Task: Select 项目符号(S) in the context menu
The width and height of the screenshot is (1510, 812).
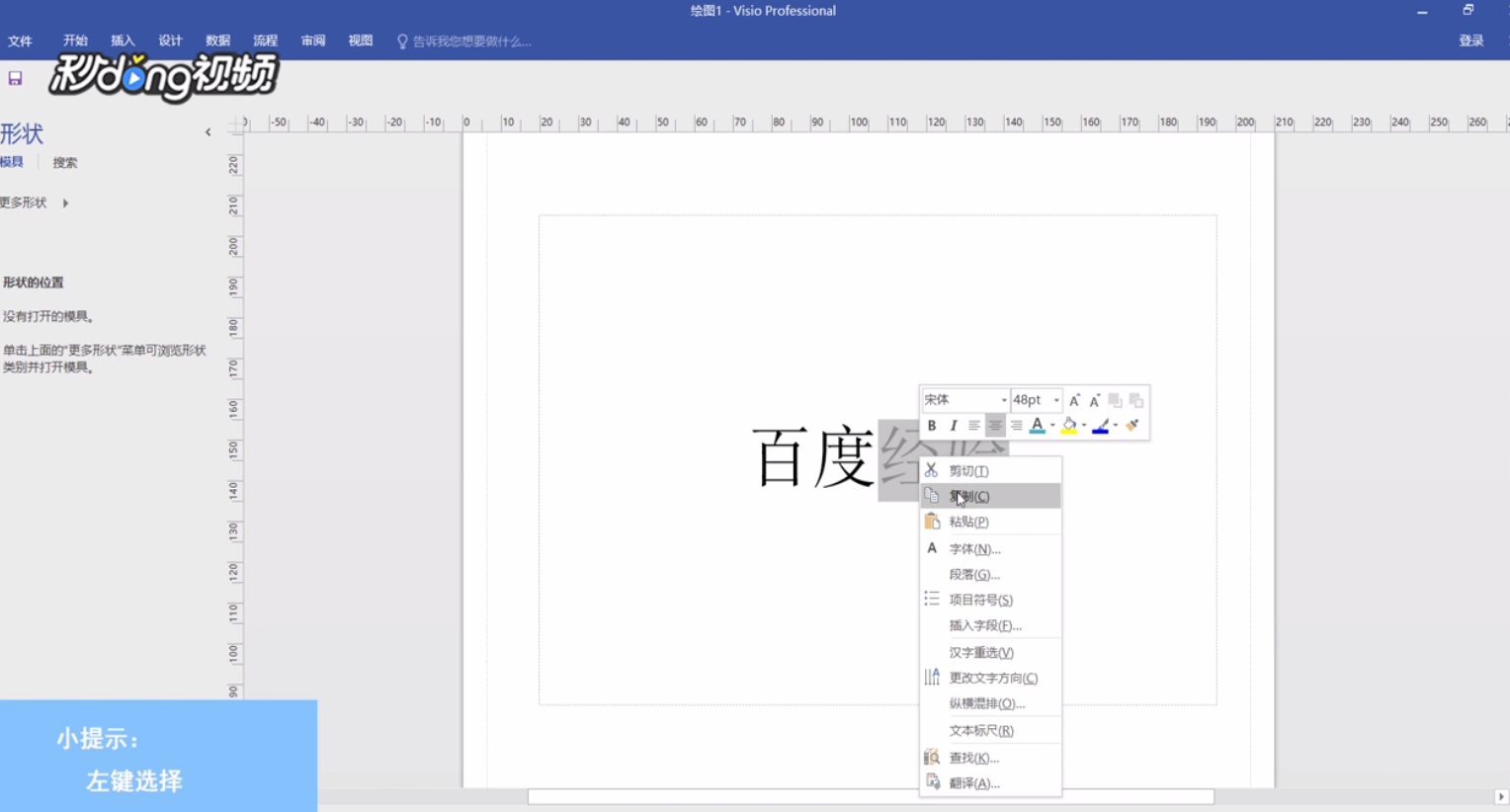Action: 990,600
